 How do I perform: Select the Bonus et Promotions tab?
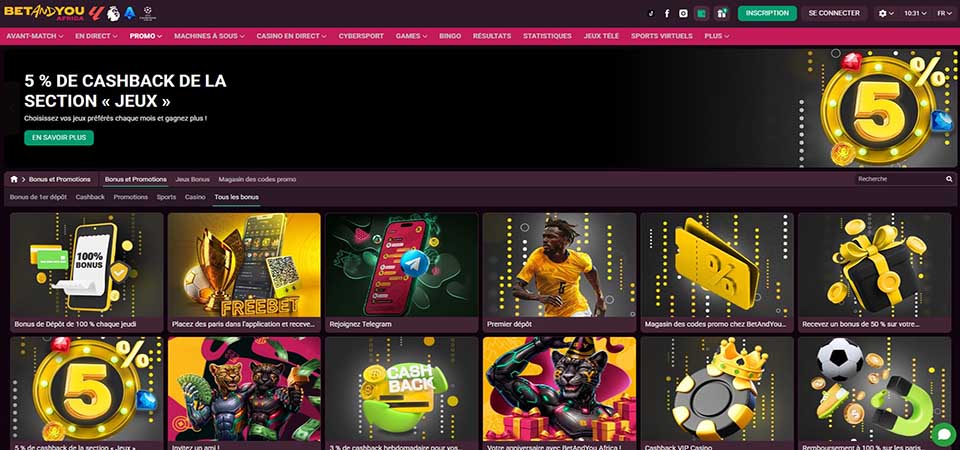(135, 179)
